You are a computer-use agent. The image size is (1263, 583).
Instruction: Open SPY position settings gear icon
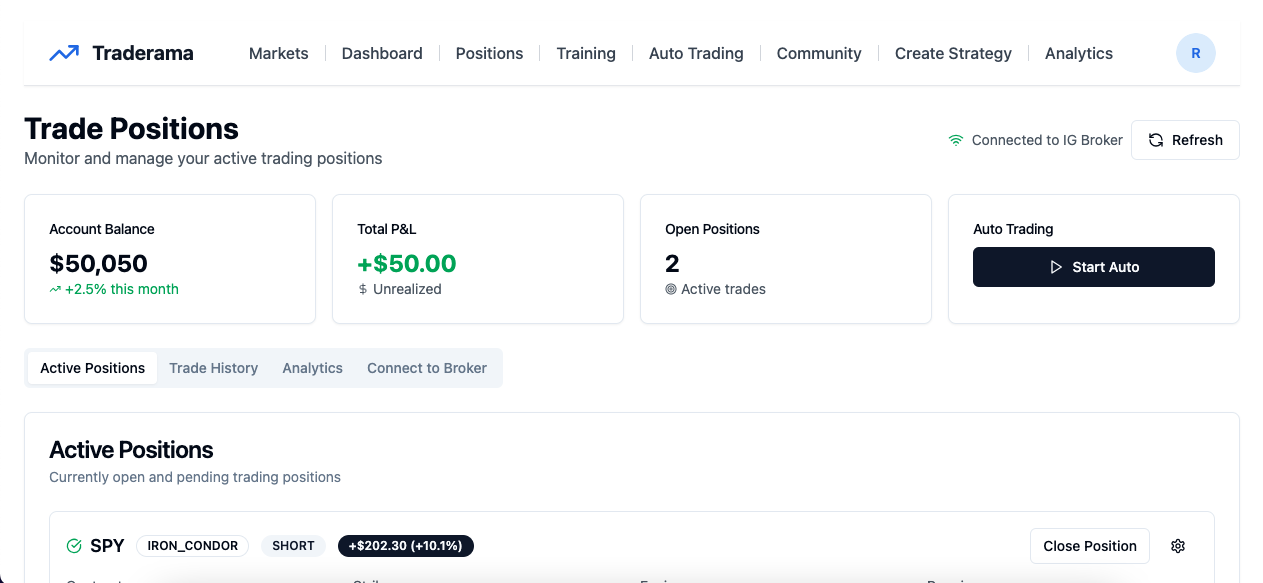coord(1178,546)
